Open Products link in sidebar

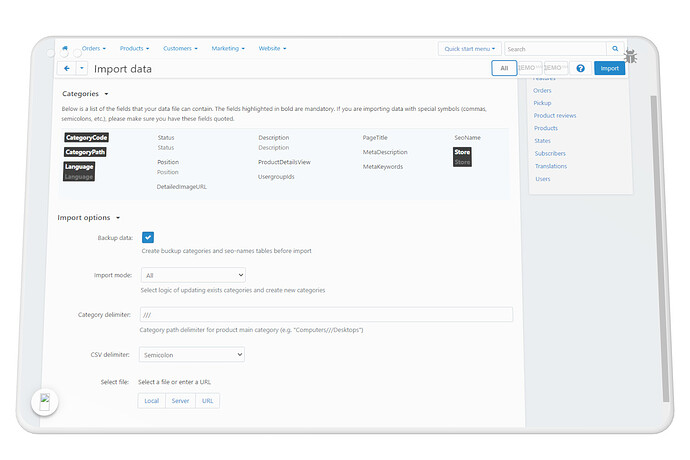tap(546, 128)
